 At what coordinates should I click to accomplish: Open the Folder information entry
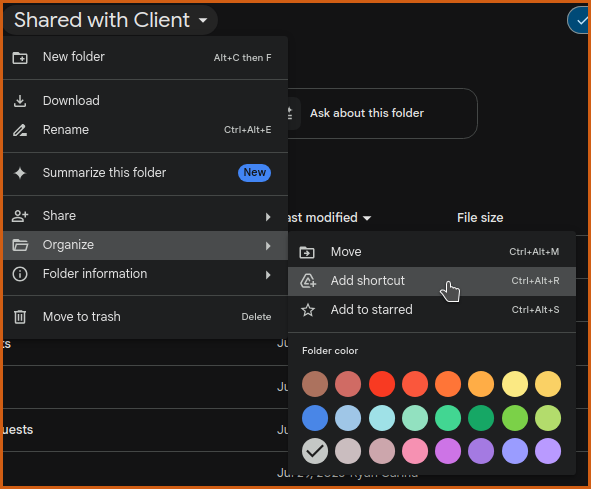pos(145,274)
